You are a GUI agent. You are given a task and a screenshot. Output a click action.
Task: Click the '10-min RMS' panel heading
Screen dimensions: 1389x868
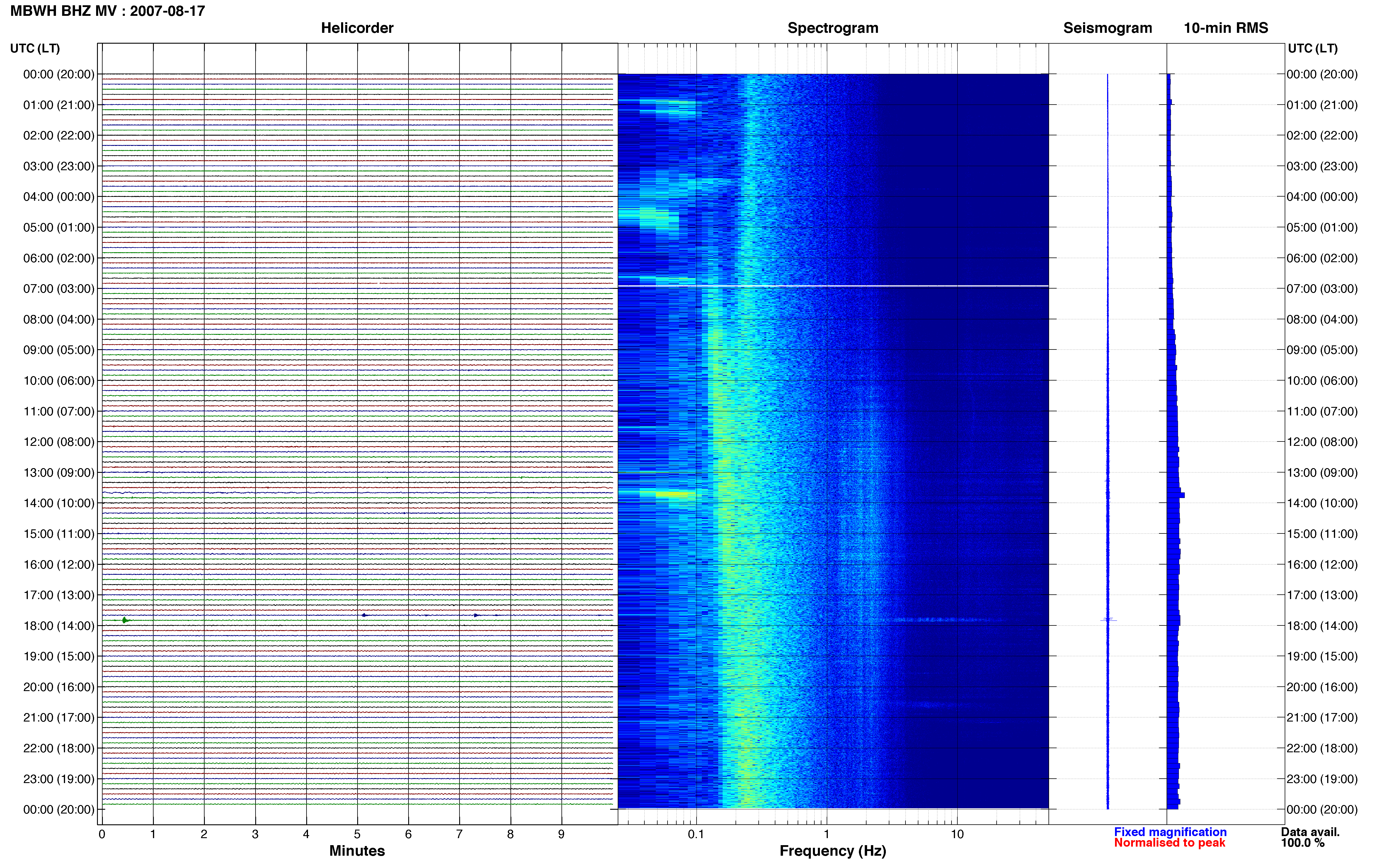(x=1225, y=28)
